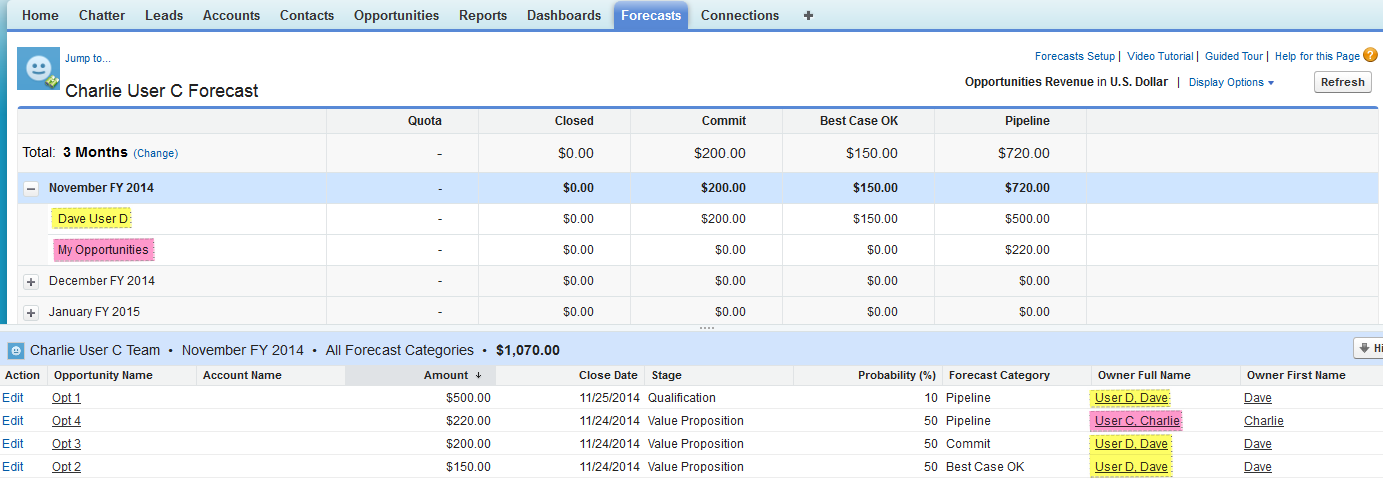Open the Connections tab
The width and height of the screenshot is (1383, 483).
(x=740, y=15)
